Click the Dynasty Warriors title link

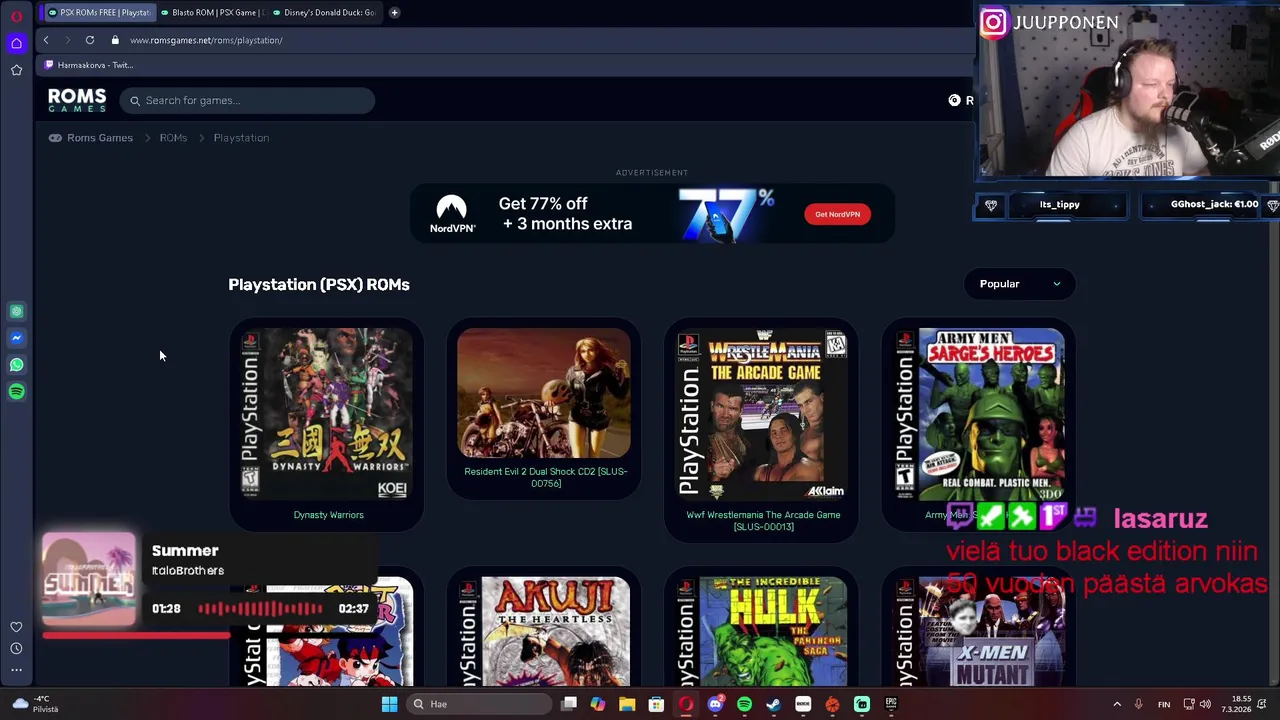328,515
